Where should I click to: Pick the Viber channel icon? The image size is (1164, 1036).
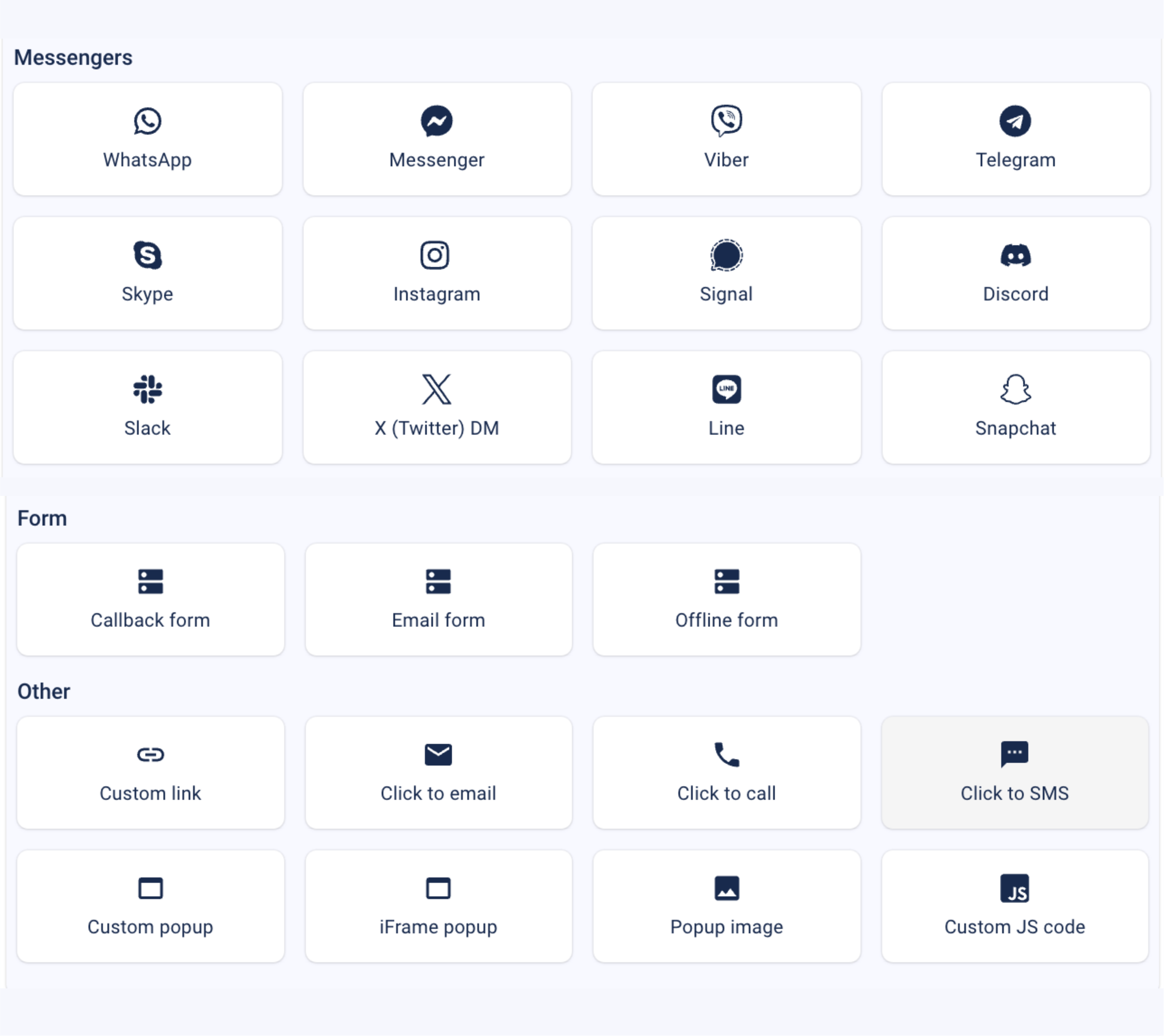point(726,121)
